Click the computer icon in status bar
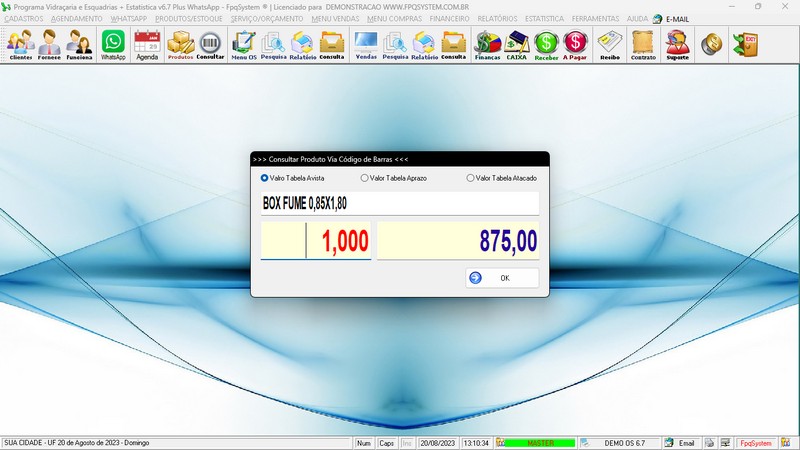 [x=725, y=443]
